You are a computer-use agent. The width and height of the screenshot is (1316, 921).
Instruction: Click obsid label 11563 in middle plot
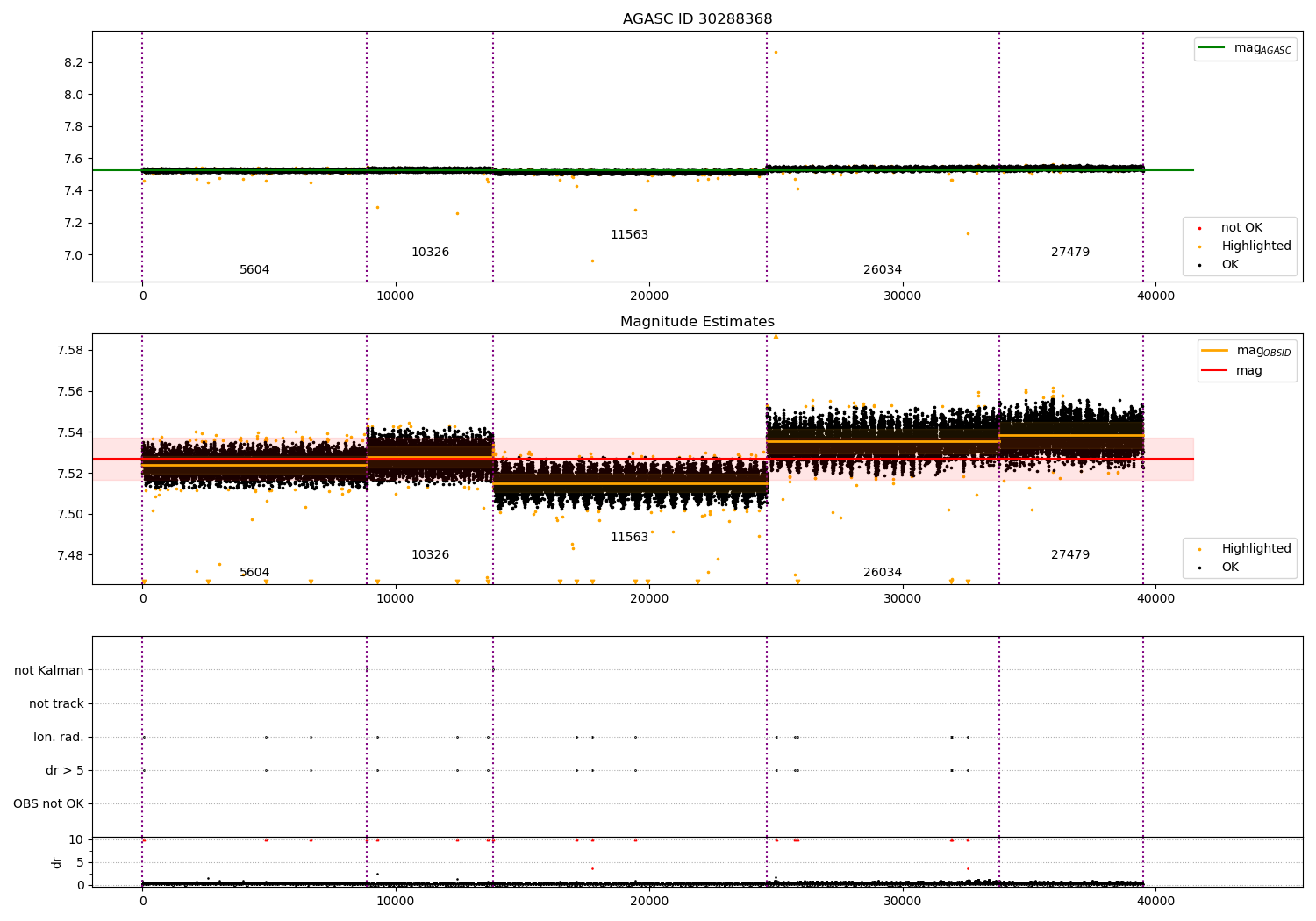tap(629, 538)
